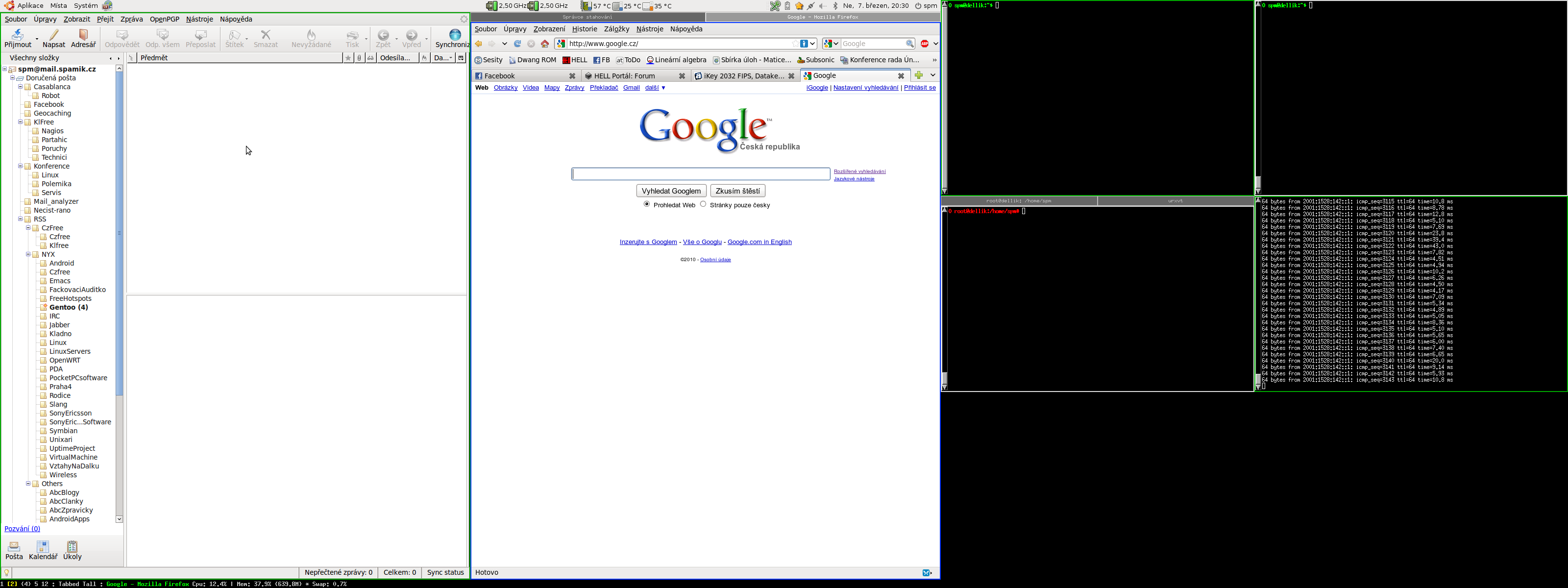
Task: Click the thread column icon left of Předmět
Action: click(x=131, y=58)
